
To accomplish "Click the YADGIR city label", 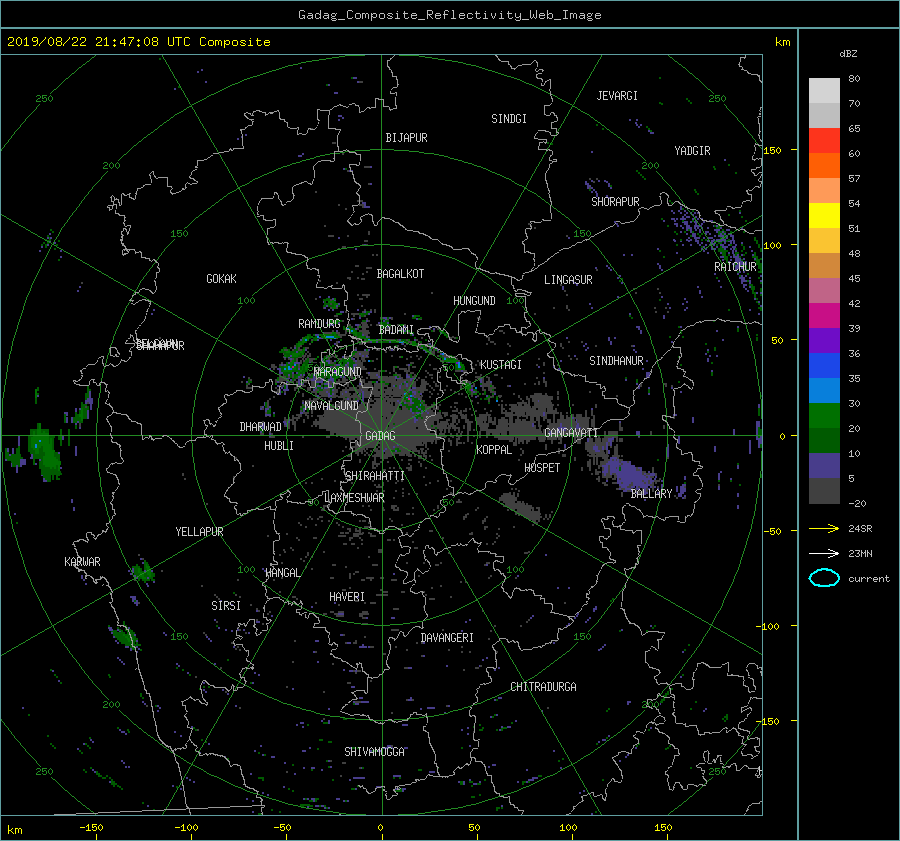I will (692, 150).
